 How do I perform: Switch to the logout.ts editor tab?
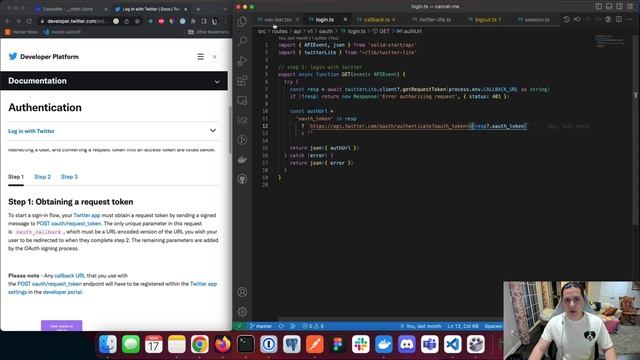click(485, 20)
